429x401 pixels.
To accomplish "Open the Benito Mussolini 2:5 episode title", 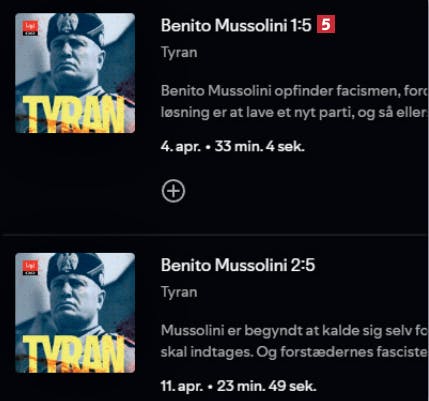I will (x=238, y=265).
